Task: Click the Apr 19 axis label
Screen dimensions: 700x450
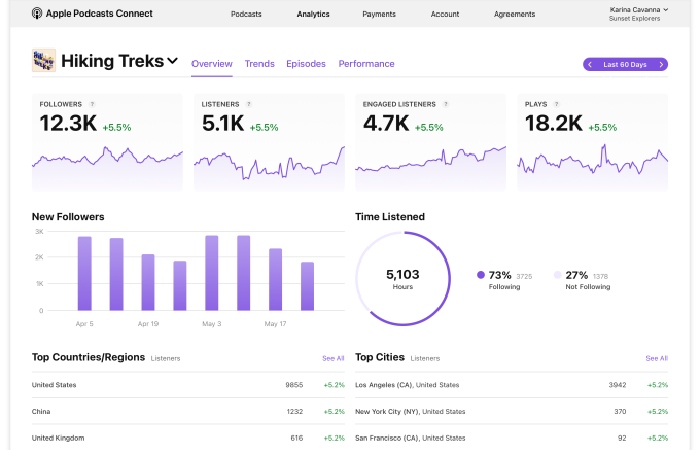Action: [148, 324]
